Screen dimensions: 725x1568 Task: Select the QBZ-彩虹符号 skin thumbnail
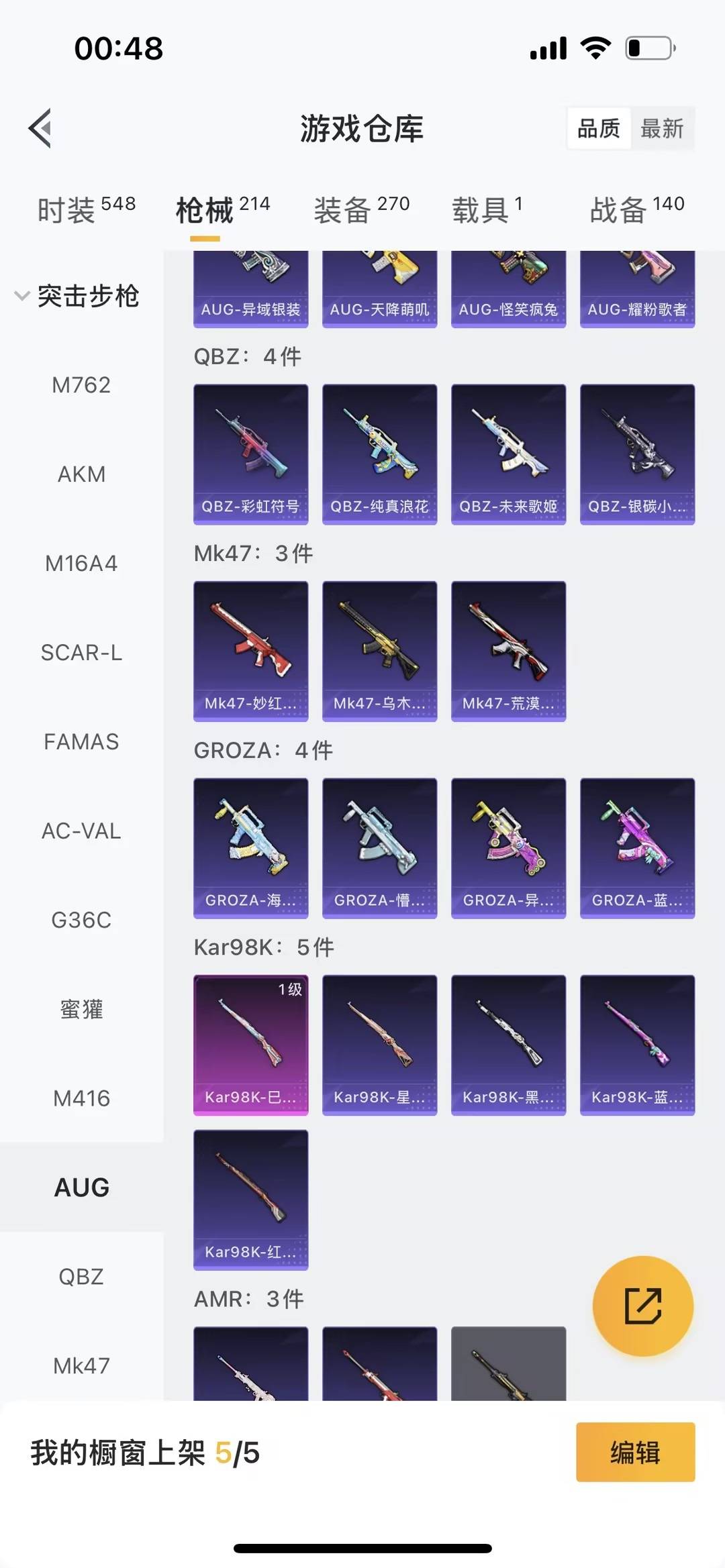[x=250, y=454]
